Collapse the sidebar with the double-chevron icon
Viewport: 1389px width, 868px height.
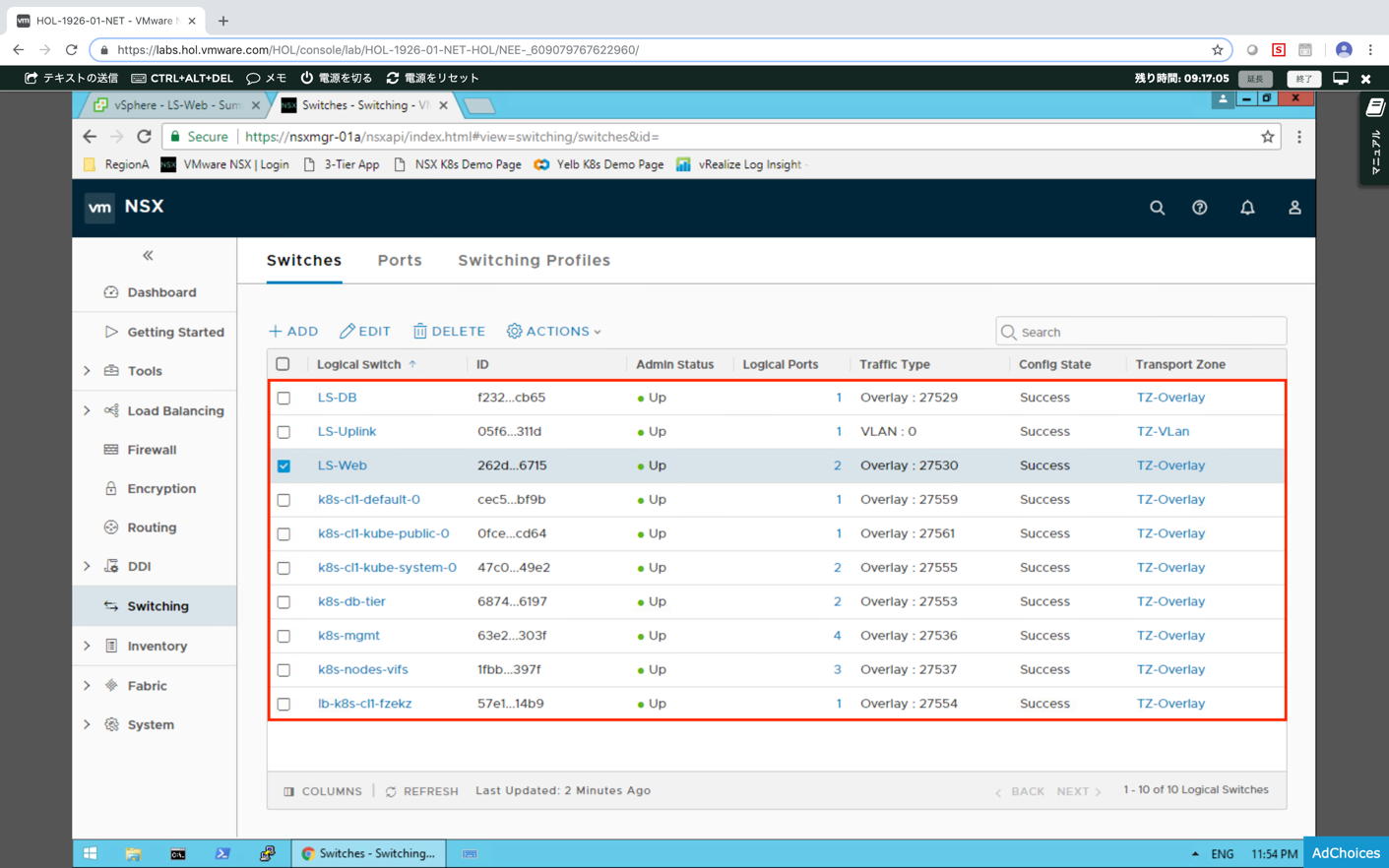[x=148, y=256]
